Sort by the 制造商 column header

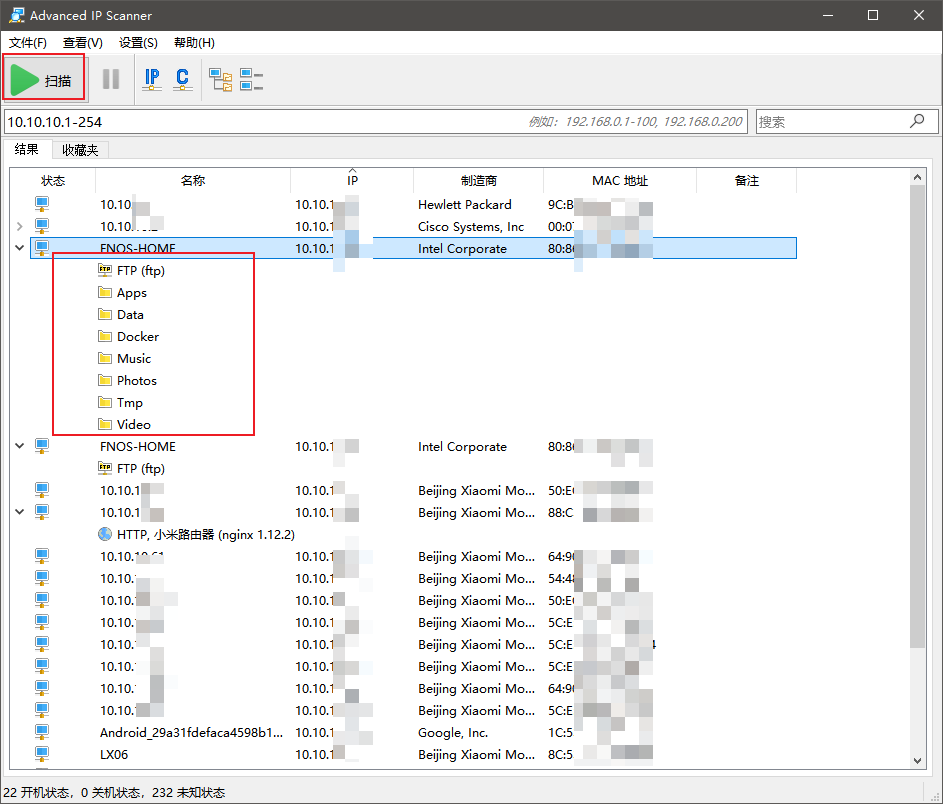tap(479, 180)
